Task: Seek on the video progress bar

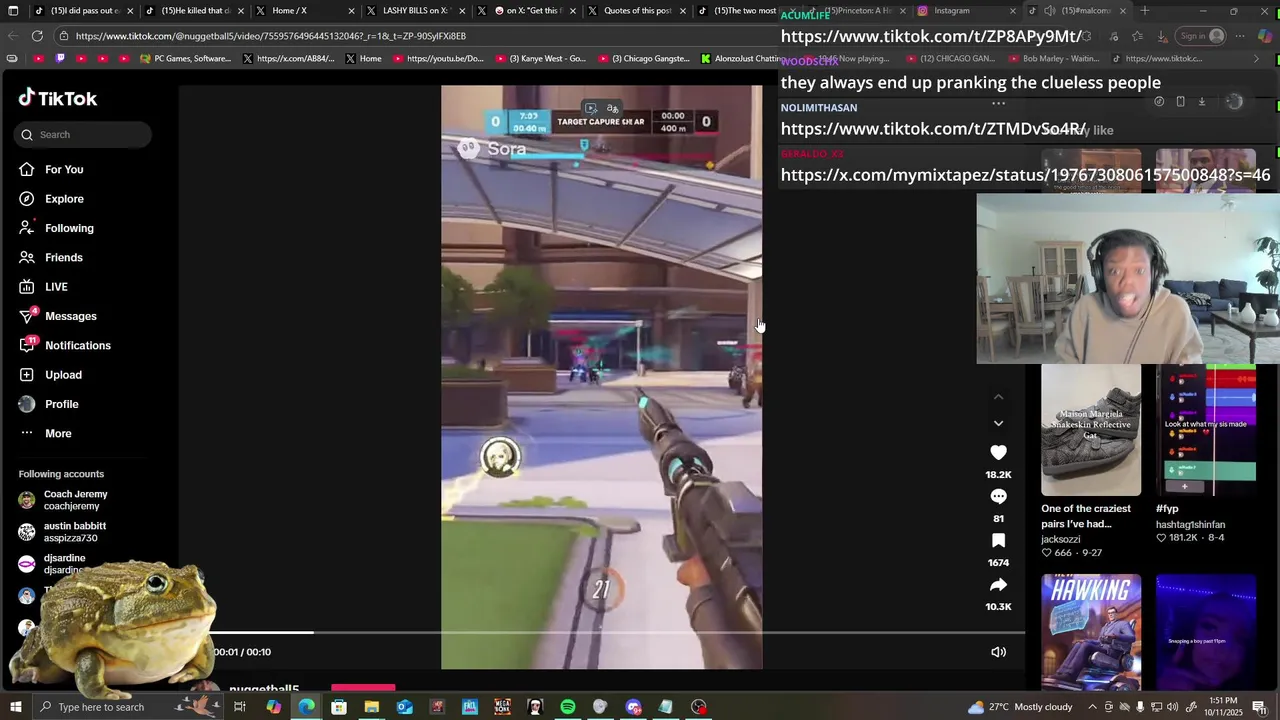Action: pyautogui.click(x=618, y=633)
